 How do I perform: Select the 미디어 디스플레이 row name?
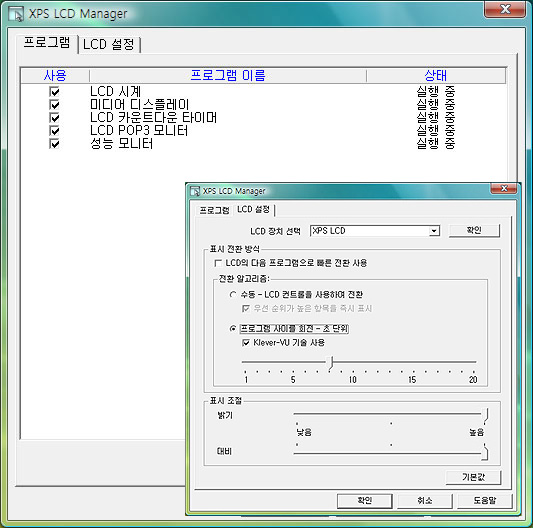[x=140, y=104]
